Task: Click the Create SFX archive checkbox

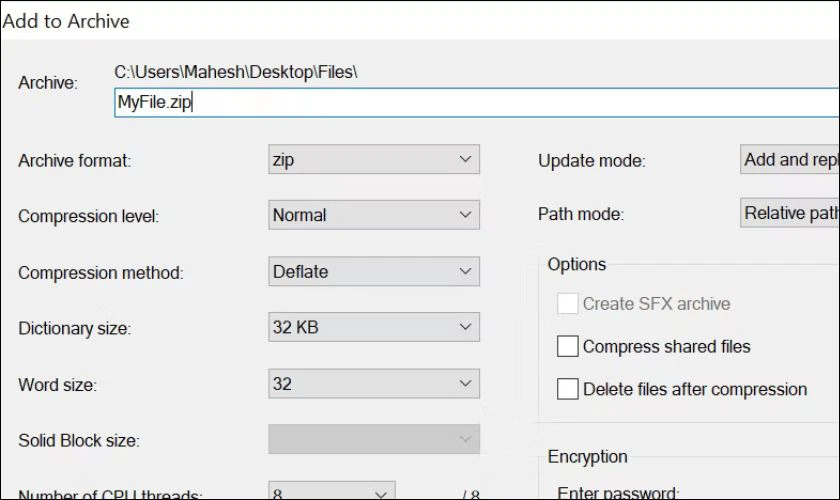Action: click(x=567, y=304)
